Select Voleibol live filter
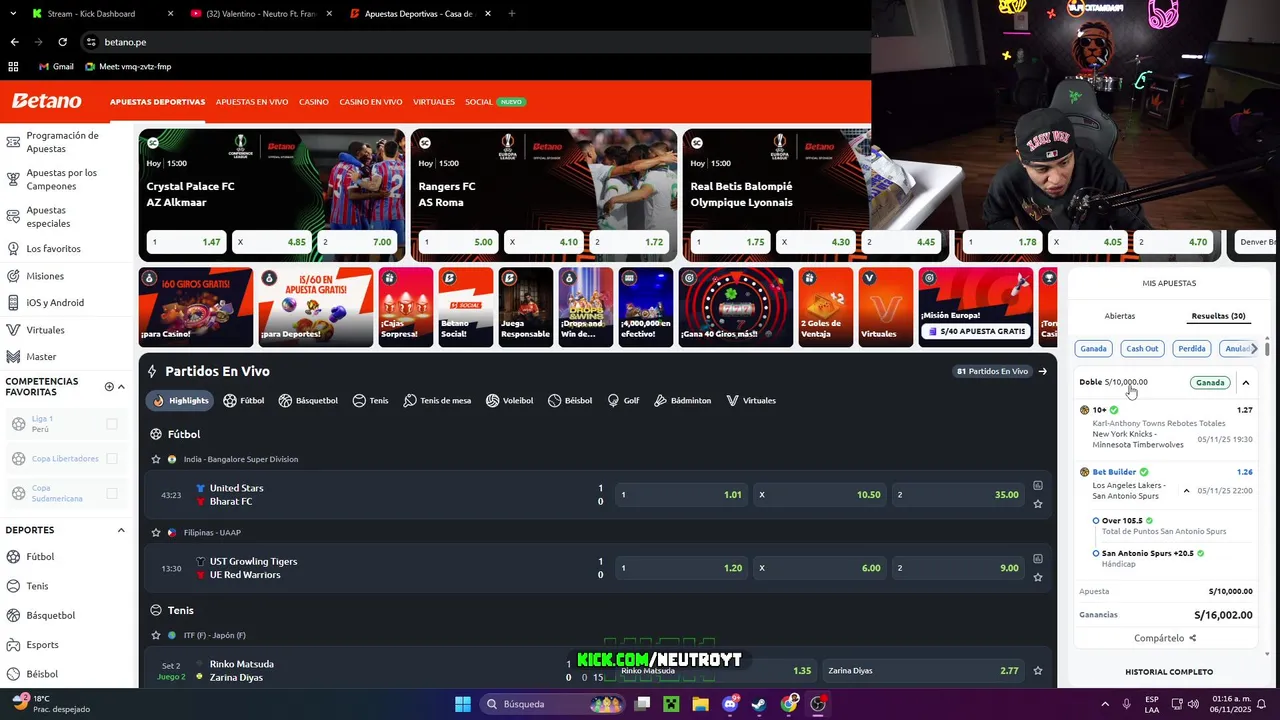The height and width of the screenshot is (720, 1280). click(x=510, y=400)
